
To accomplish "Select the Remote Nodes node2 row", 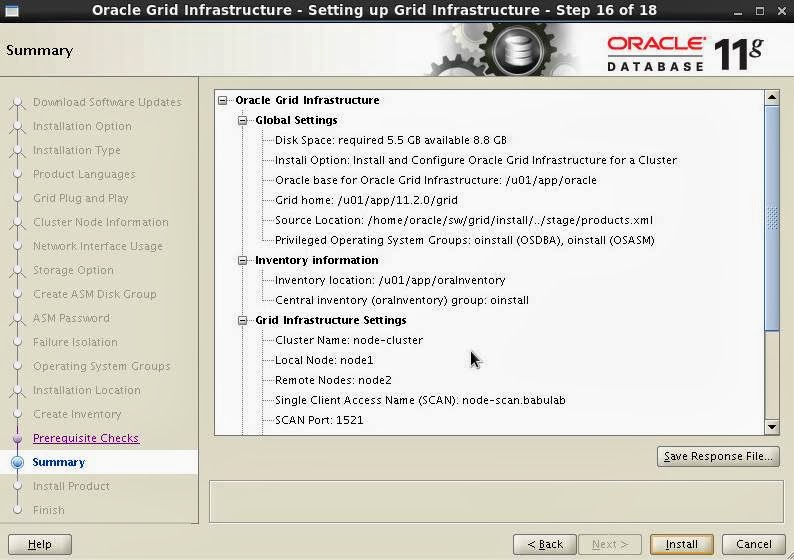I will pos(333,380).
